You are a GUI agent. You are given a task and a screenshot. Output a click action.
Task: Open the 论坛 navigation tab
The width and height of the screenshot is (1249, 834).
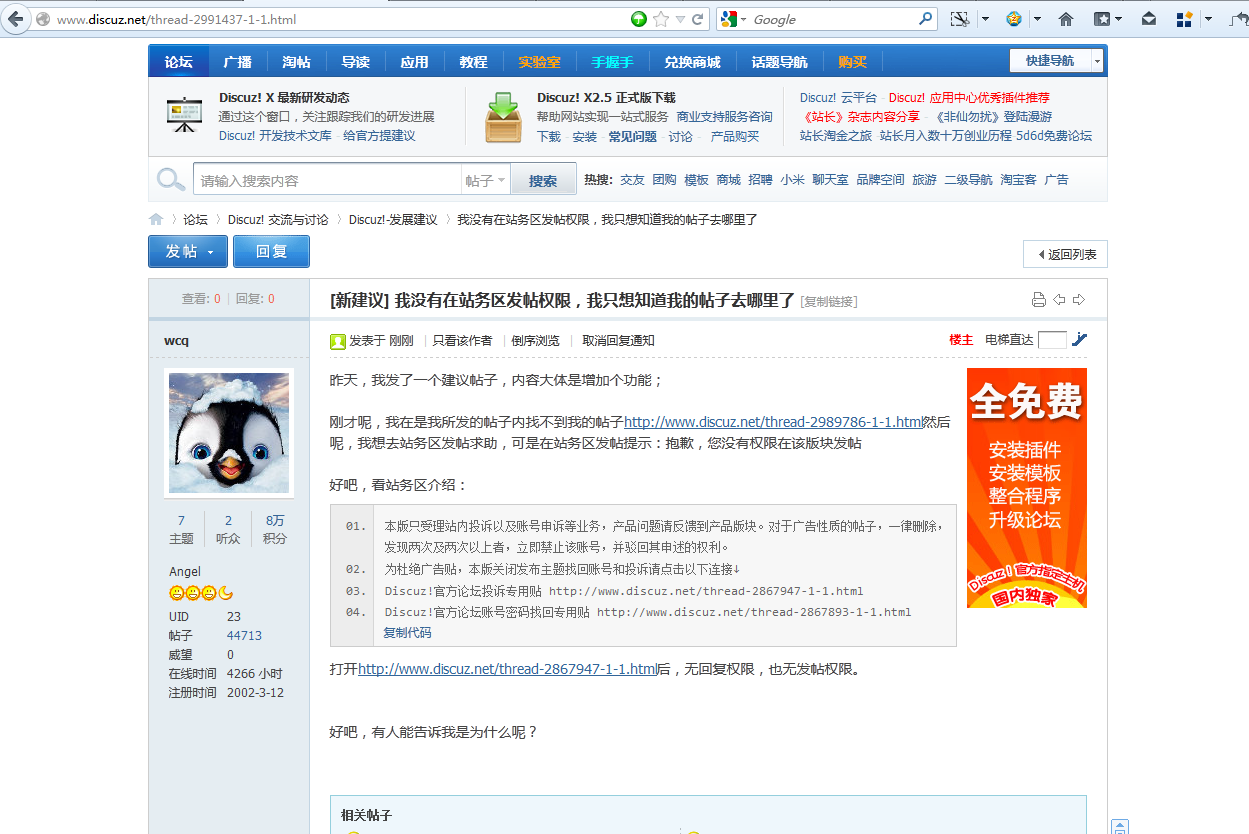point(179,62)
